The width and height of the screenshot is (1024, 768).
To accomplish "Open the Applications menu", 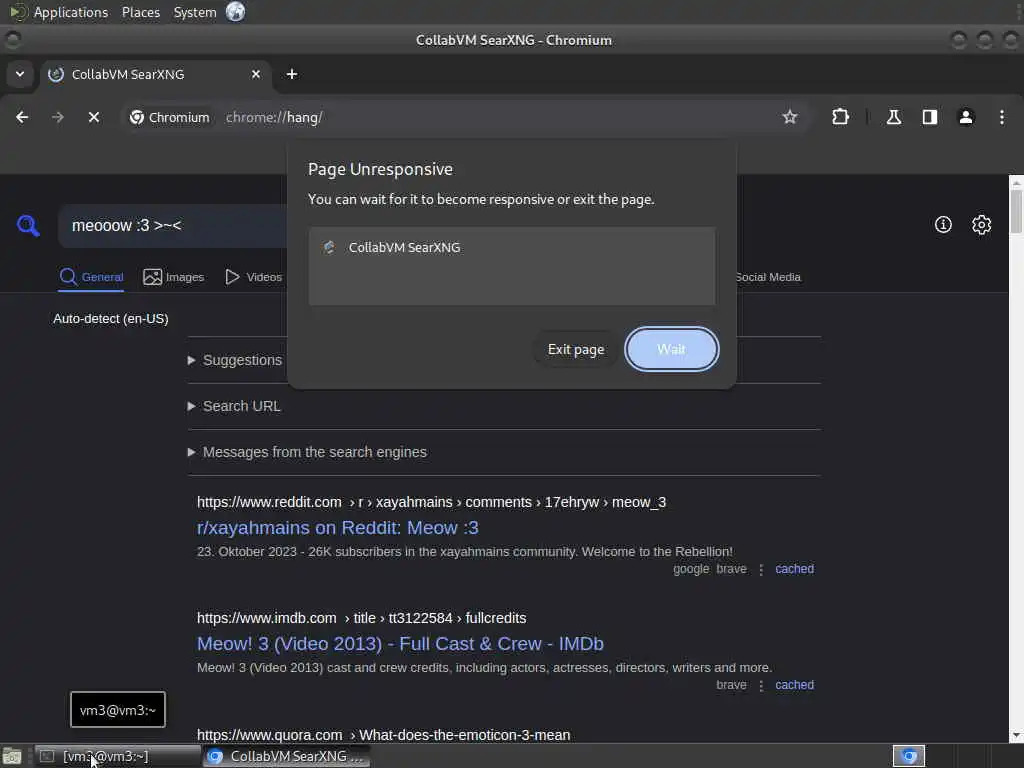I will tap(71, 12).
